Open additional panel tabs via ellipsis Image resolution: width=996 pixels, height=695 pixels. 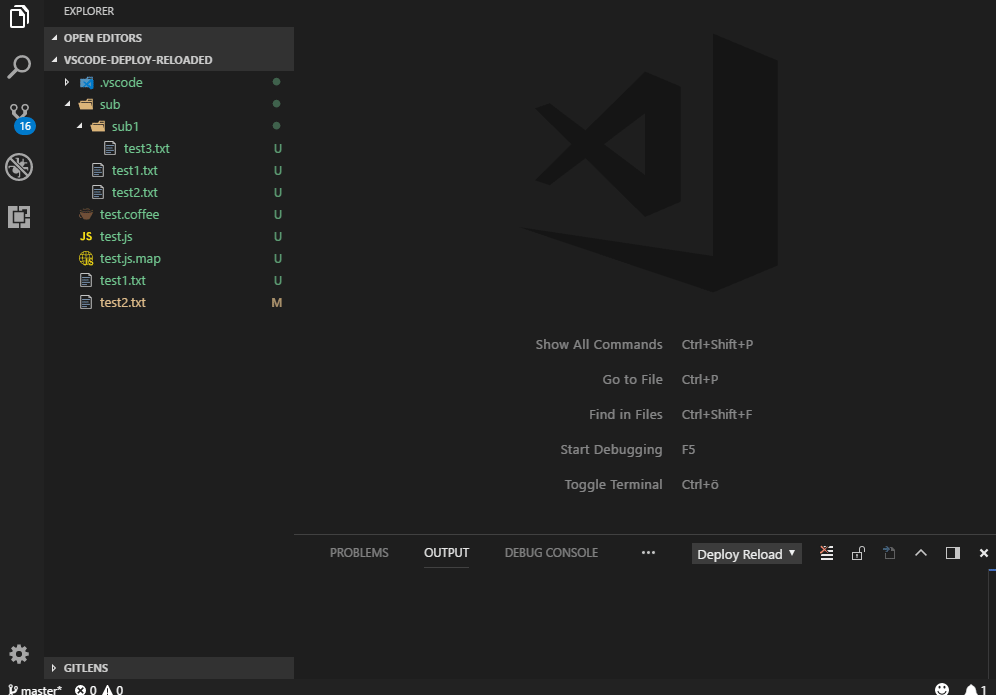[648, 553]
